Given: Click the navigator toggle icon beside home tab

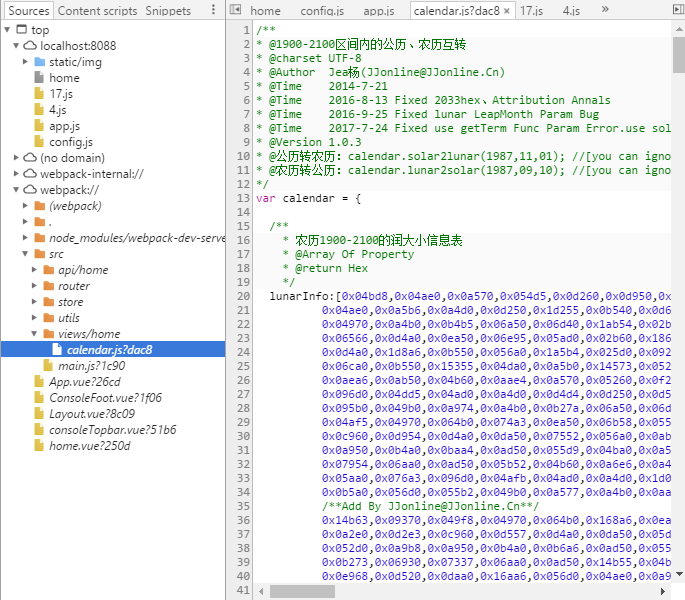Looking at the screenshot, I should click(x=233, y=10).
